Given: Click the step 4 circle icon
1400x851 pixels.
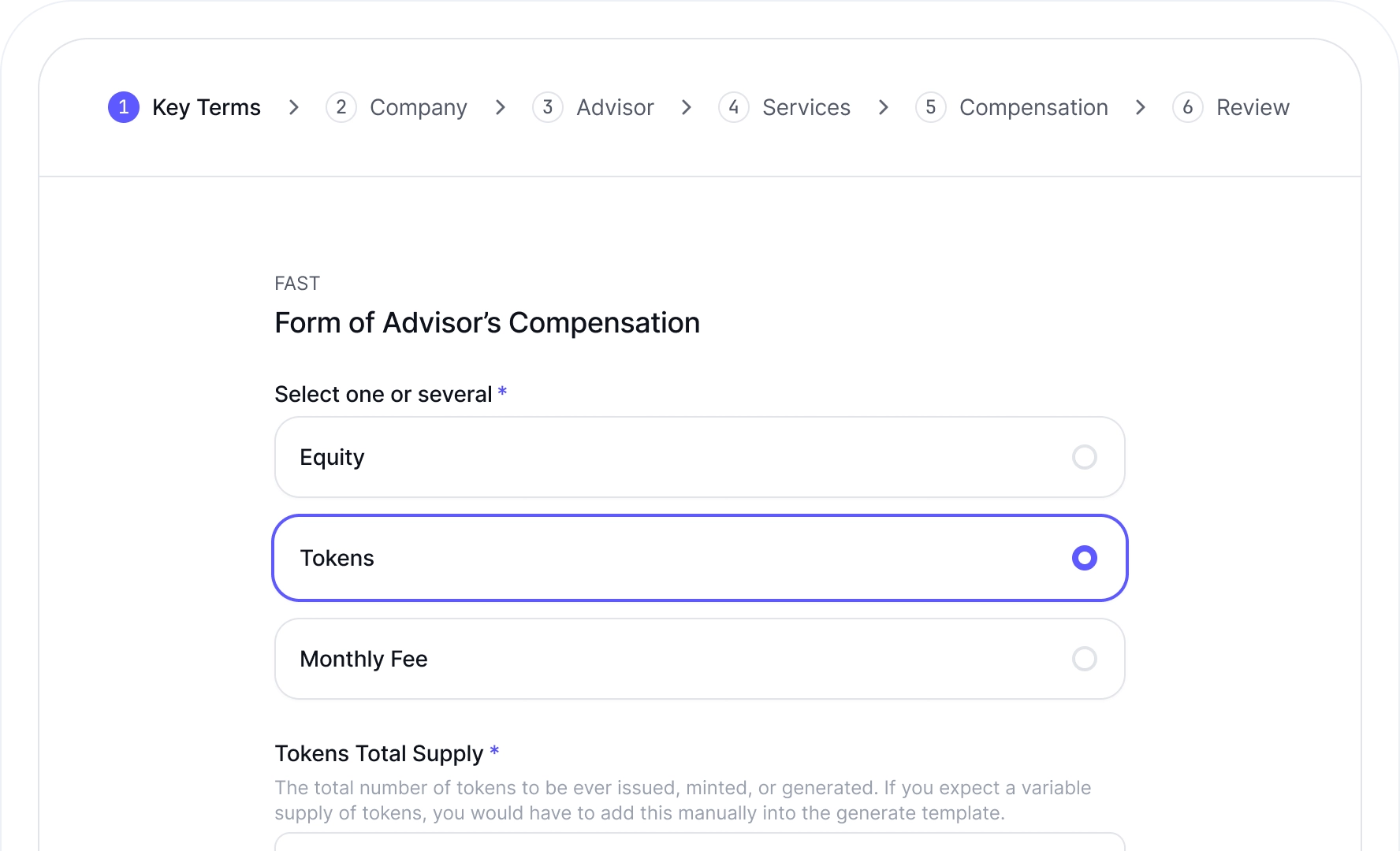Looking at the screenshot, I should tap(734, 107).
